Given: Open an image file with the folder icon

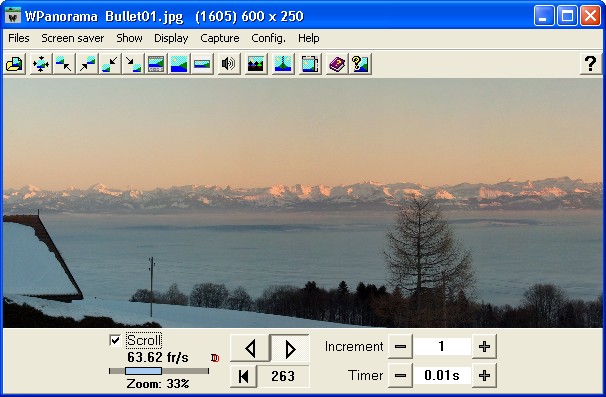Looking at the screenshot, I should pos(15,63).
